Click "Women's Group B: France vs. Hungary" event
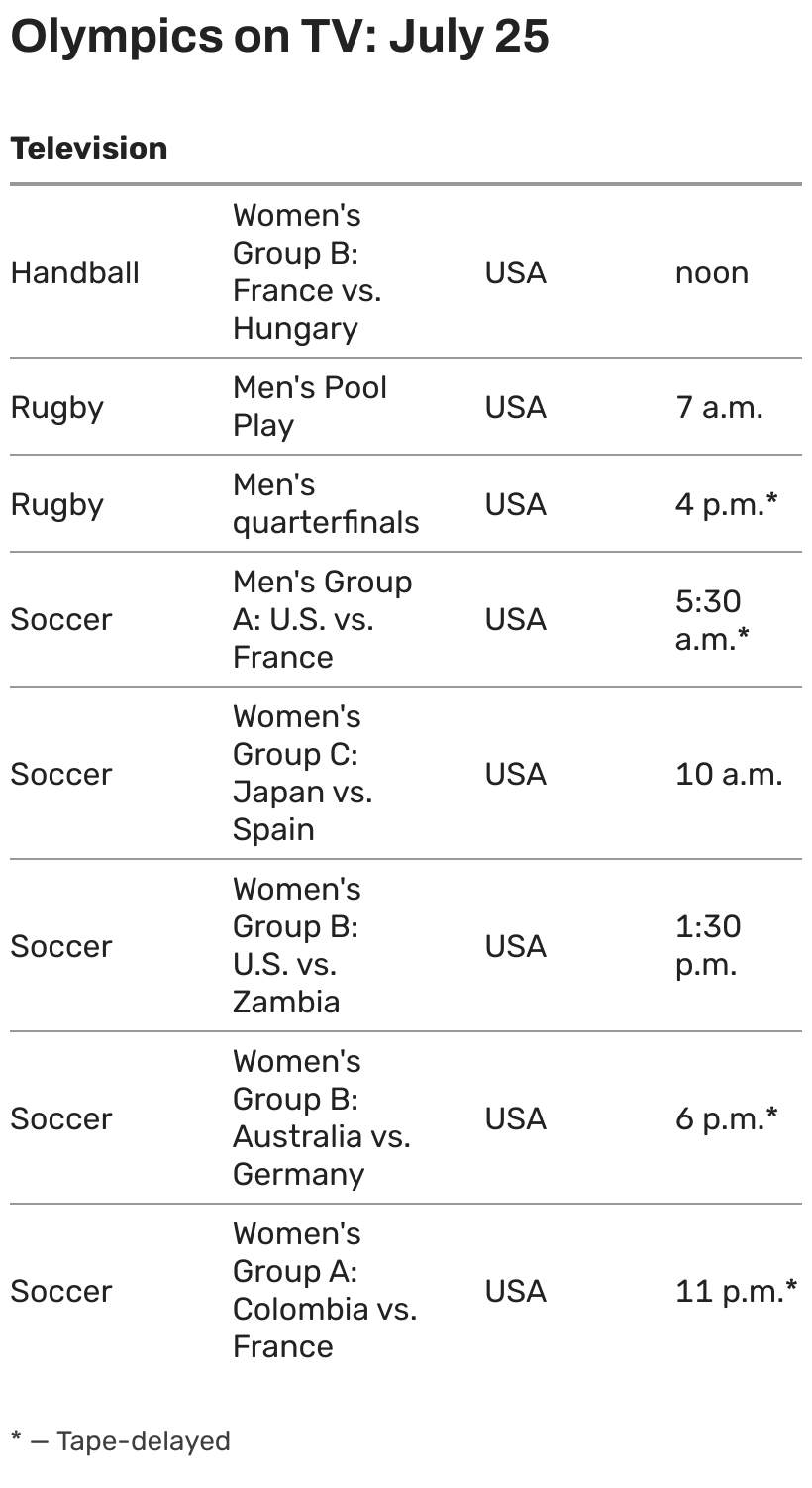The width and height of the screenshot is (812, 1488). [307, 272]
